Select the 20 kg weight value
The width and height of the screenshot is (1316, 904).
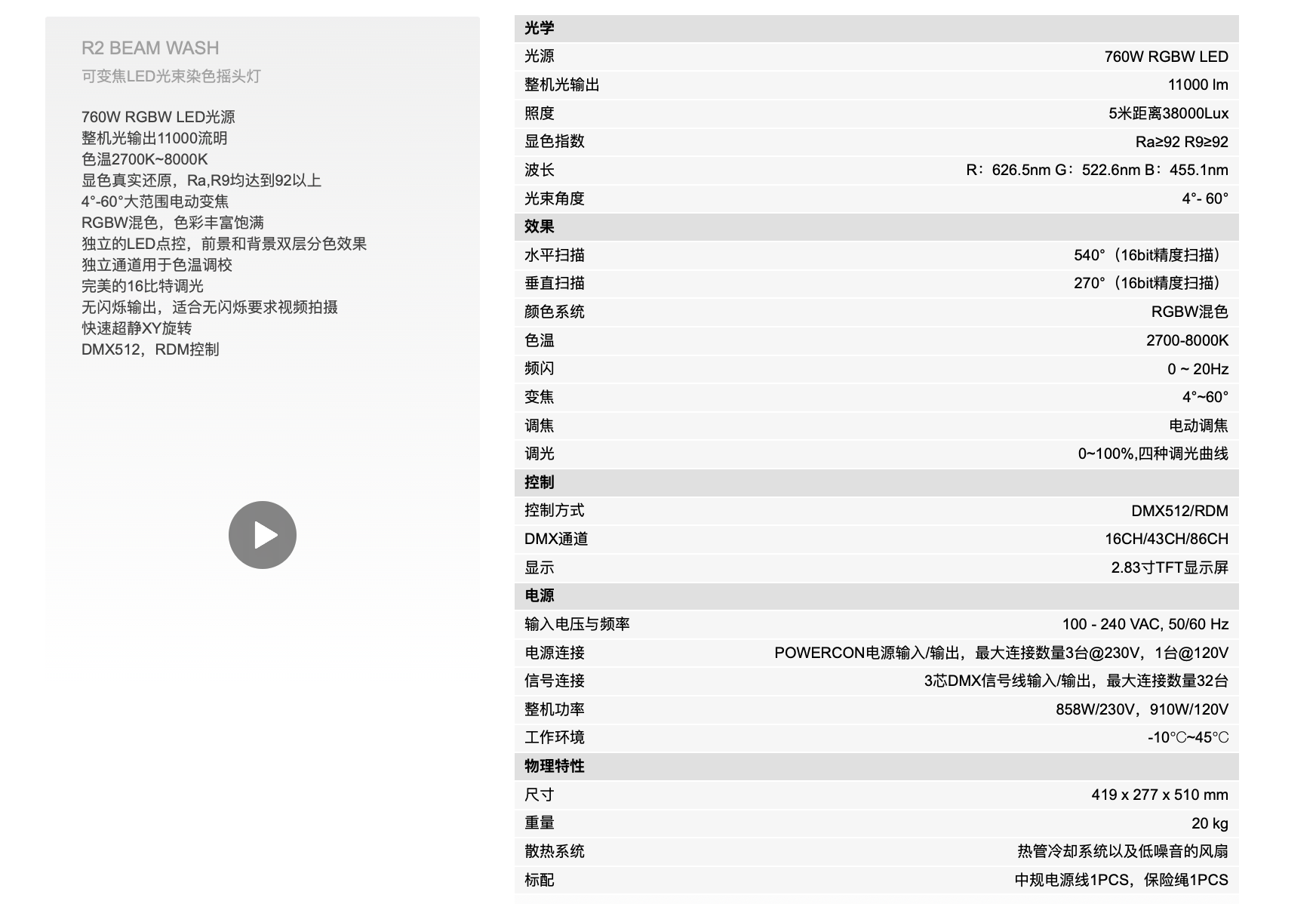pyautogui.click(x=1210, y=823)
